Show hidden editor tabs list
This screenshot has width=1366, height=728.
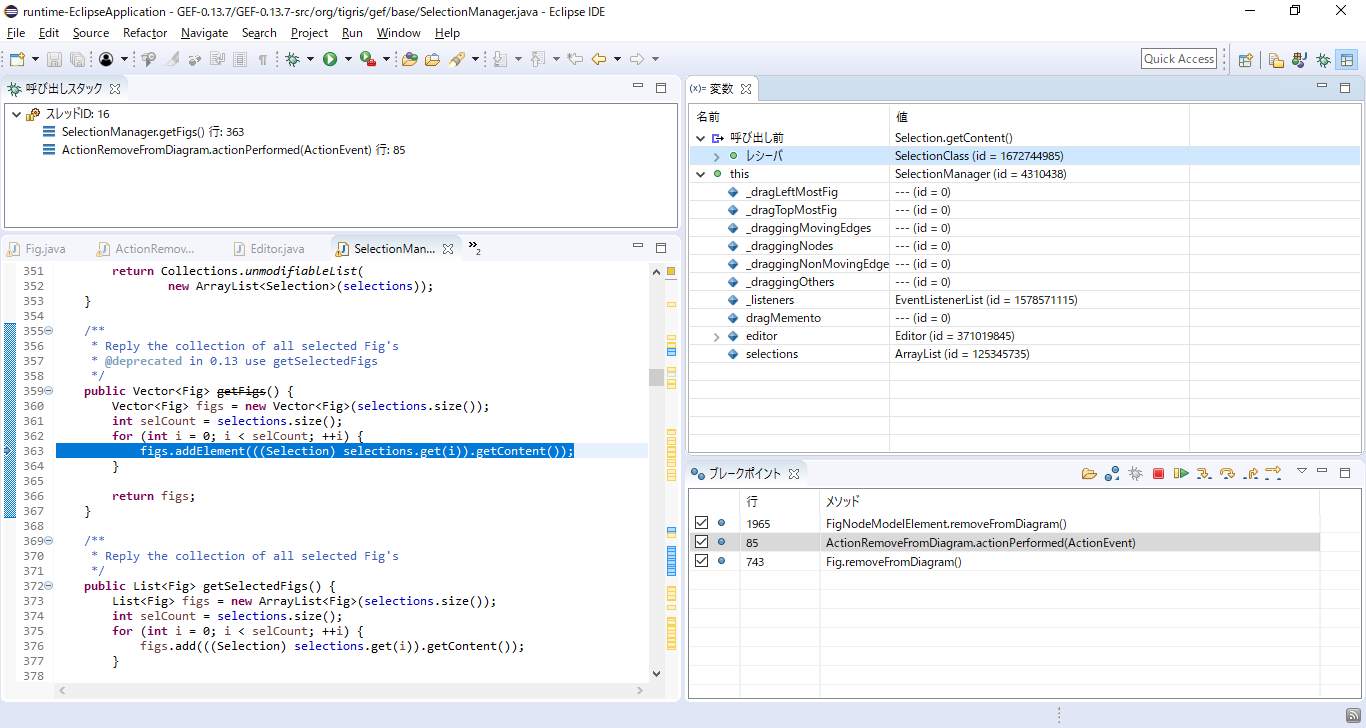[474, 248]
